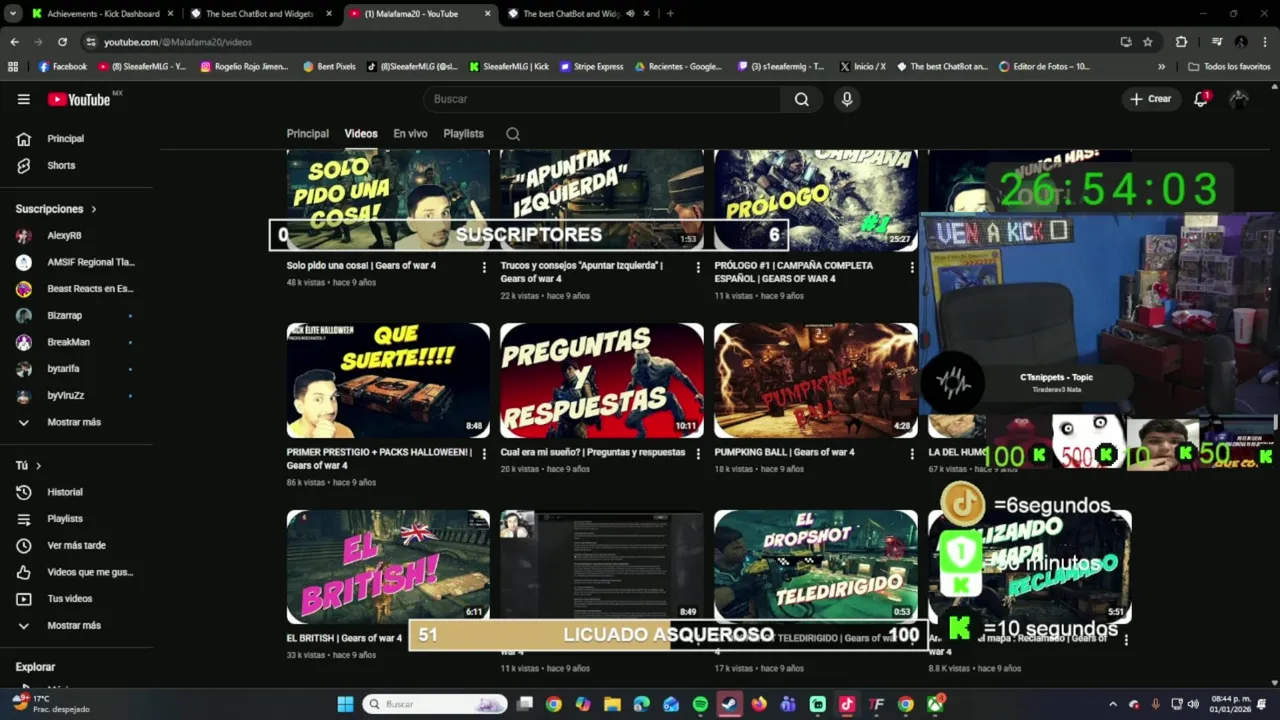Open more options for Cual era mi sueño video
Screen dimensions: 1280x720
(698, 454)
